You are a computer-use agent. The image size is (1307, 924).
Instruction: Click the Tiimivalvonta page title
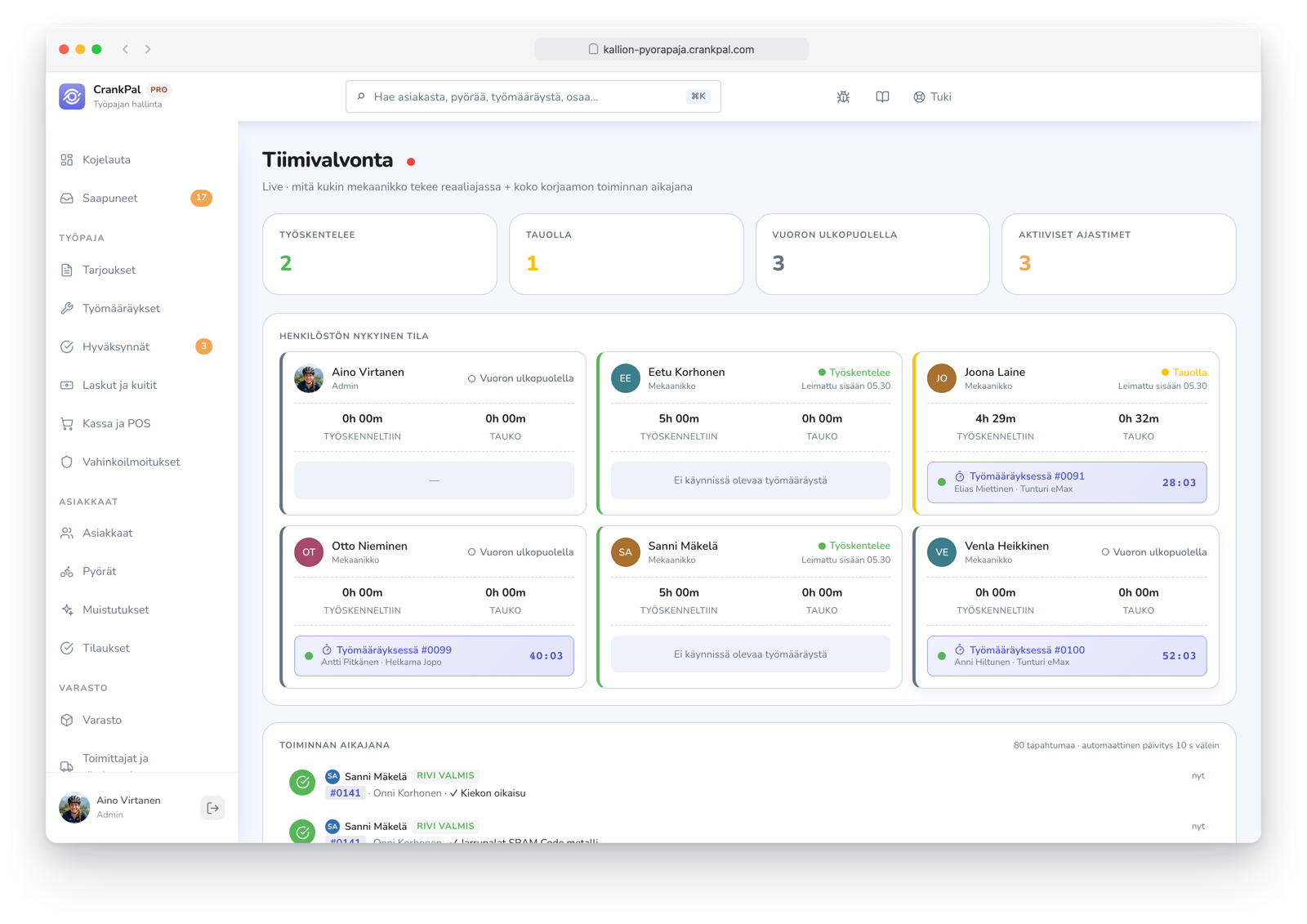[x=328, y=160]
